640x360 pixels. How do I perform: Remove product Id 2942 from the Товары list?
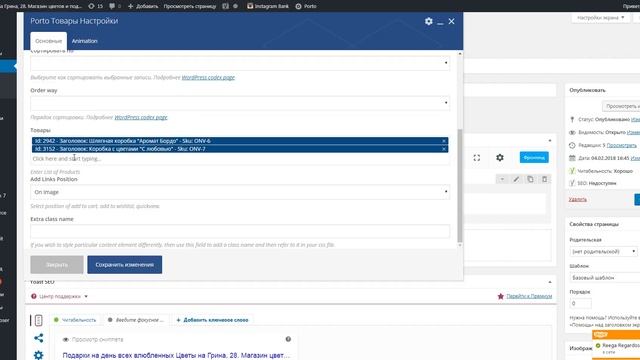coord(444,141)
